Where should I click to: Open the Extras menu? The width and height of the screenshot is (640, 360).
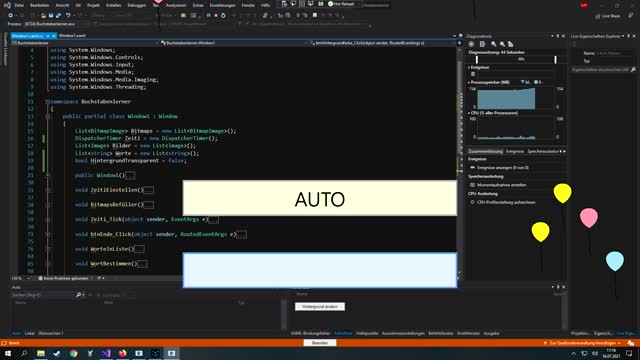198,5
